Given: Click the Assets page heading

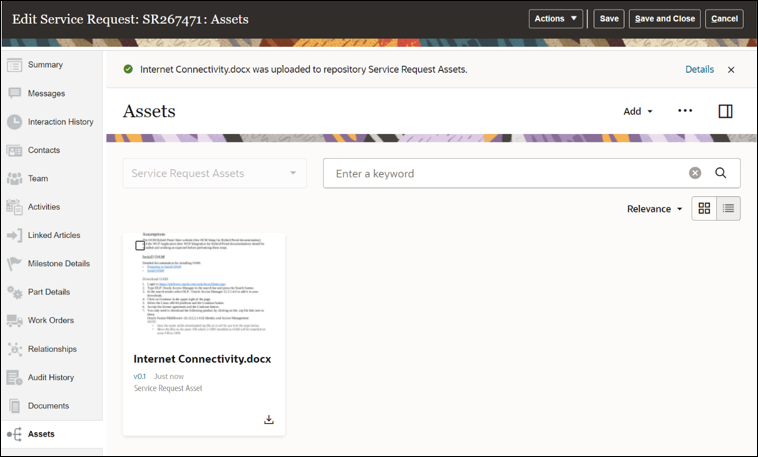Looking at the screenshot, I should (149, 111).
